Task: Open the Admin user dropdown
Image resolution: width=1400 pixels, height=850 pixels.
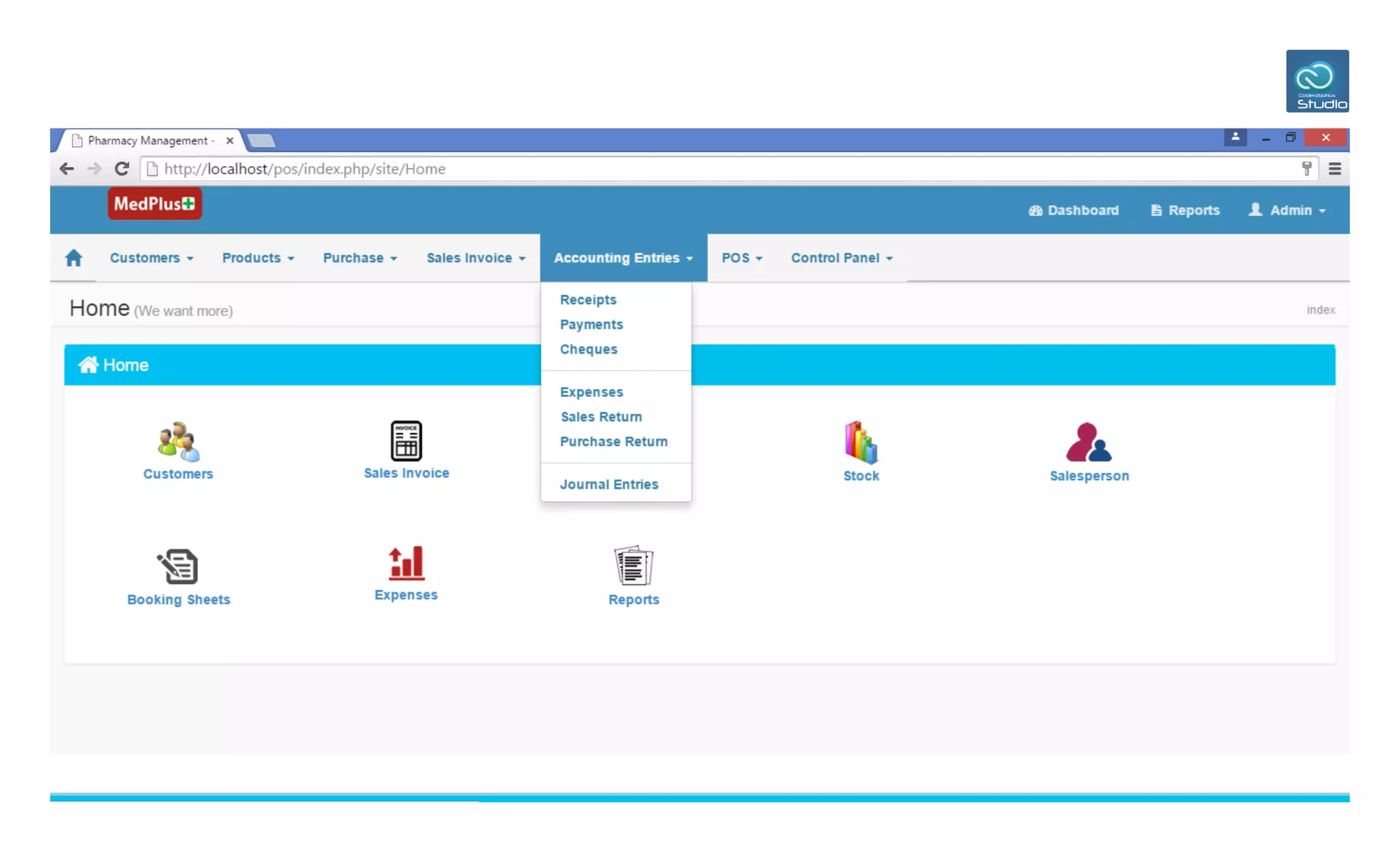Action: tap(1288, 210)
